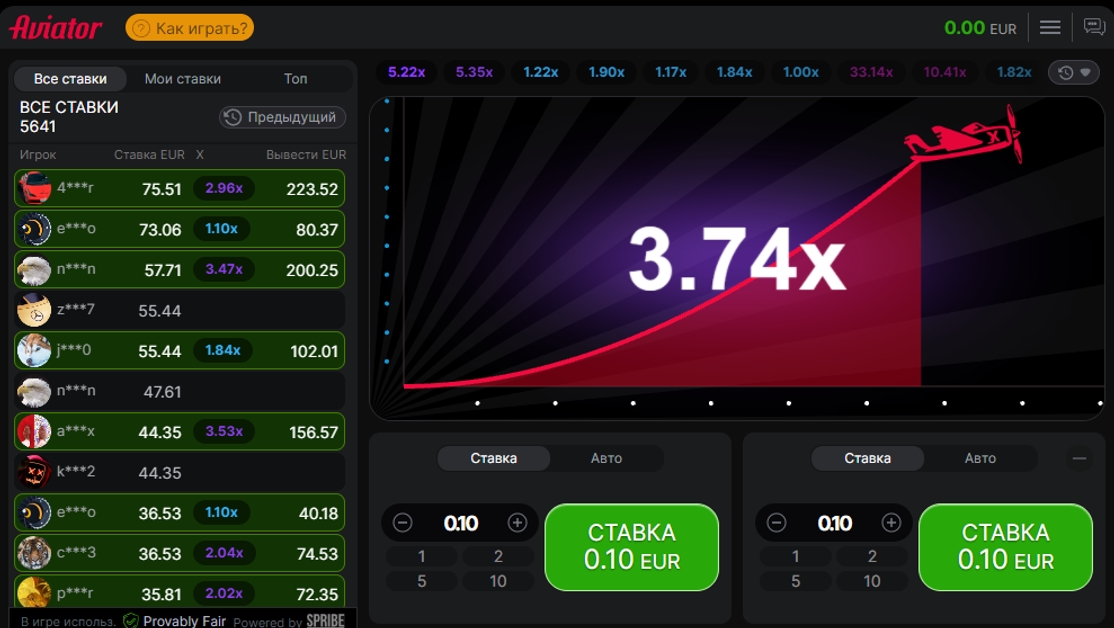Open the hamburger menu icon
Screen dimensions: 1114x628
[x=1049, y=28]
